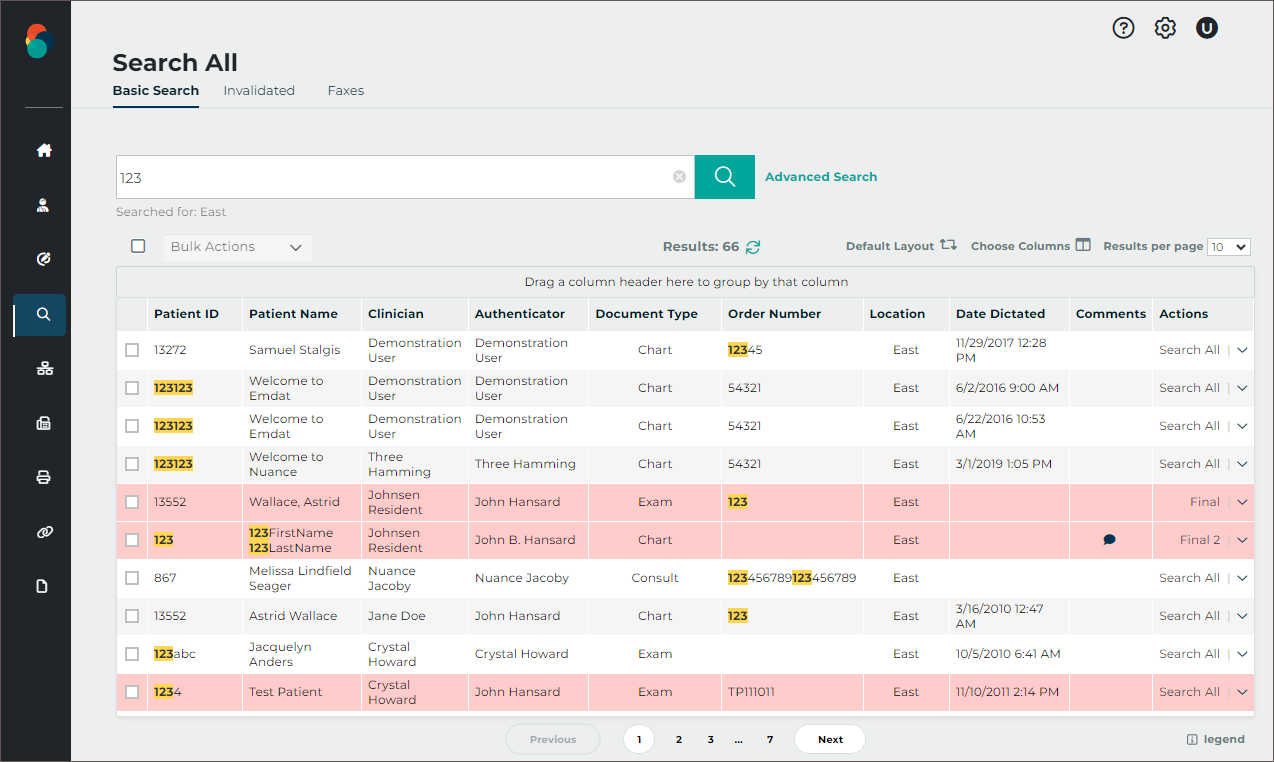Toggle the select-all checkbox beside Bulk Actions
This screenshot has height=762, width=1274.
tap(138, 246)
